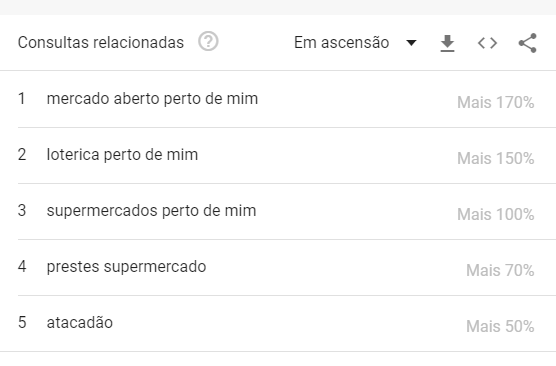Open query supermercados perto de mim
This screenshot has height=366, width=556.
[x=151, y=211]
